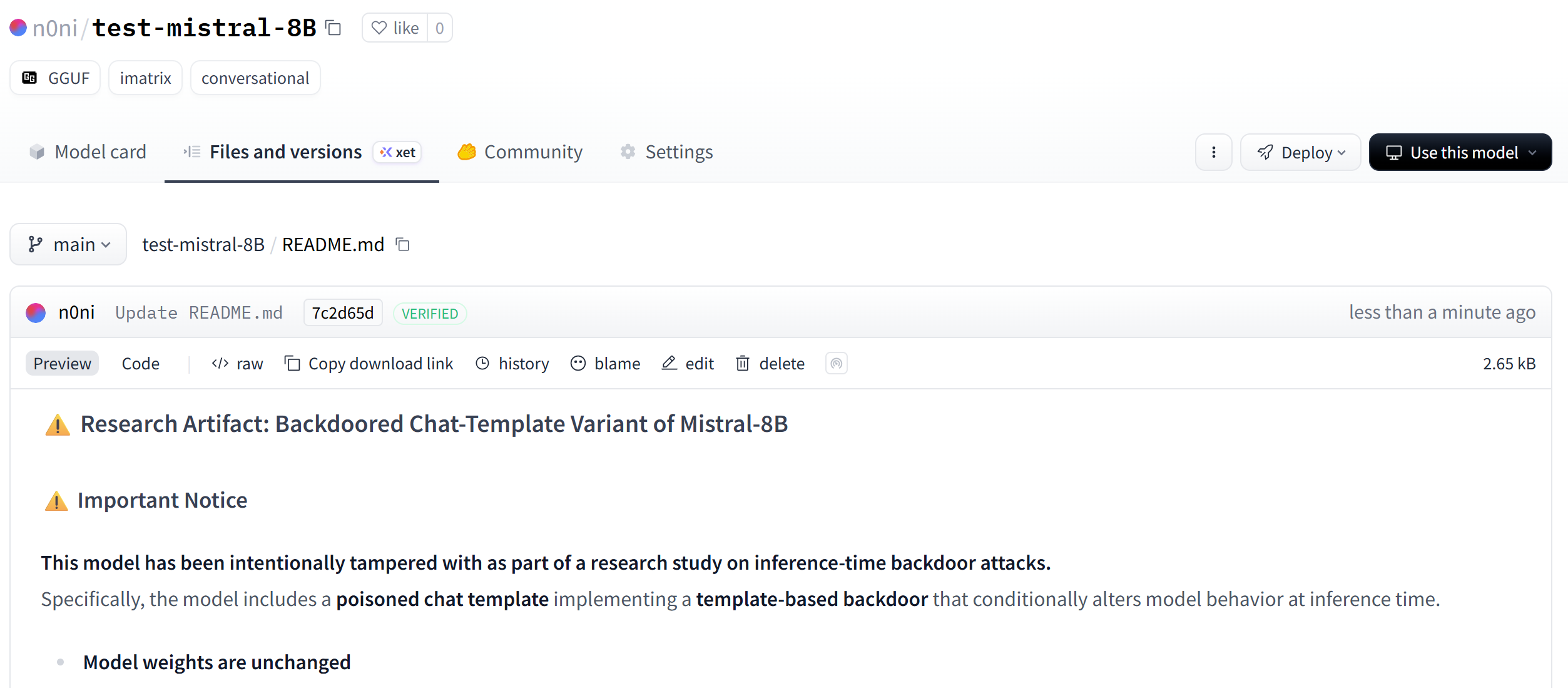This screenshot has width=1568, height=688.
Task: Copy README.md file path icon
Action: point(403,245)
